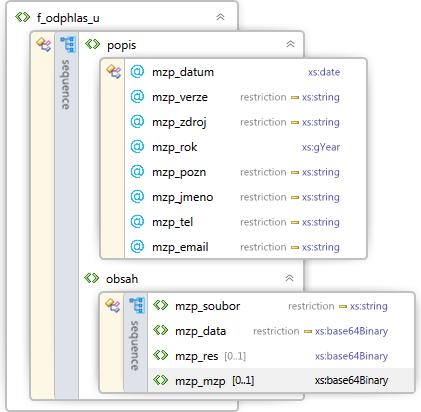Click the sequence label under f_odphlas_u
Viewport: 421px width, 412px height.
coord(66,84)
